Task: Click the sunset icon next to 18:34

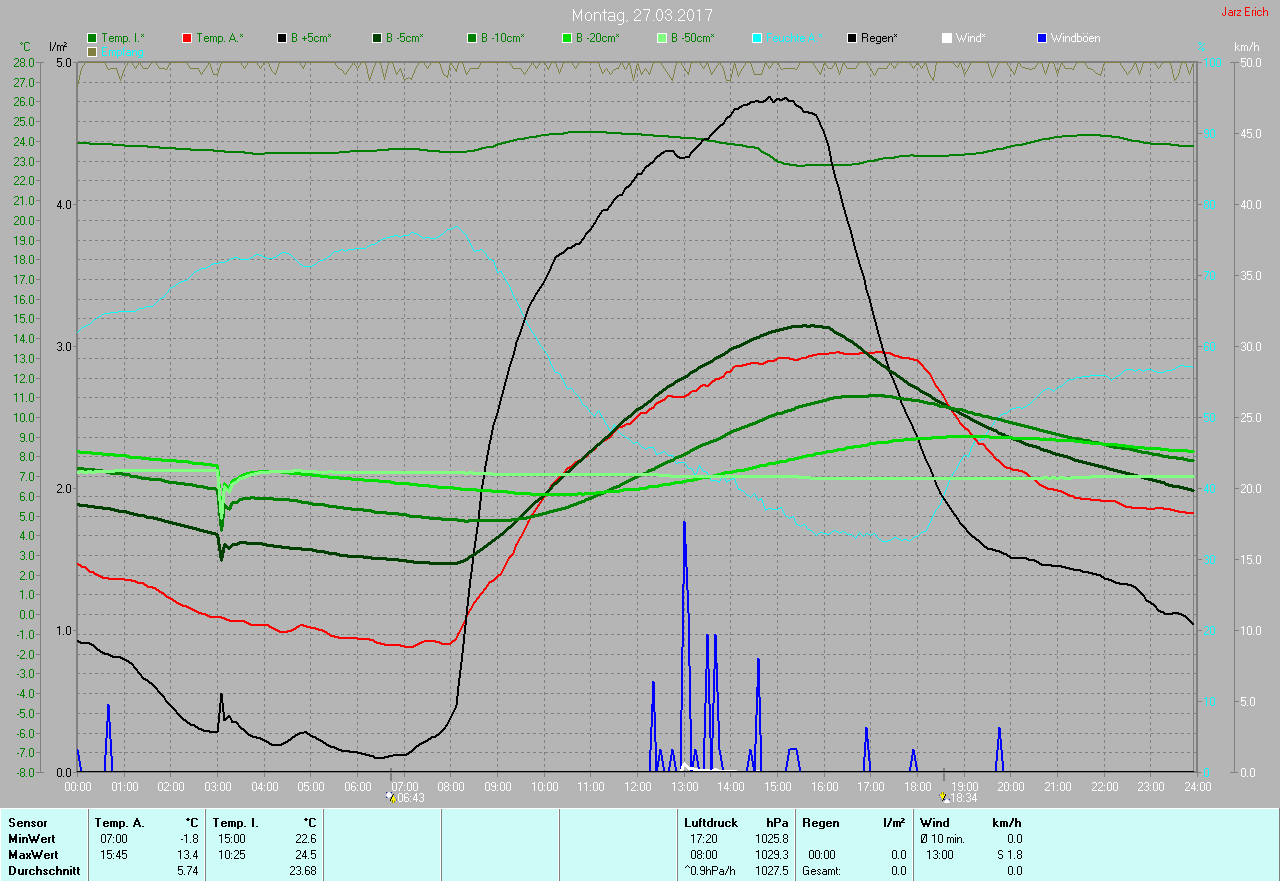Action: (x=943, y=798)
